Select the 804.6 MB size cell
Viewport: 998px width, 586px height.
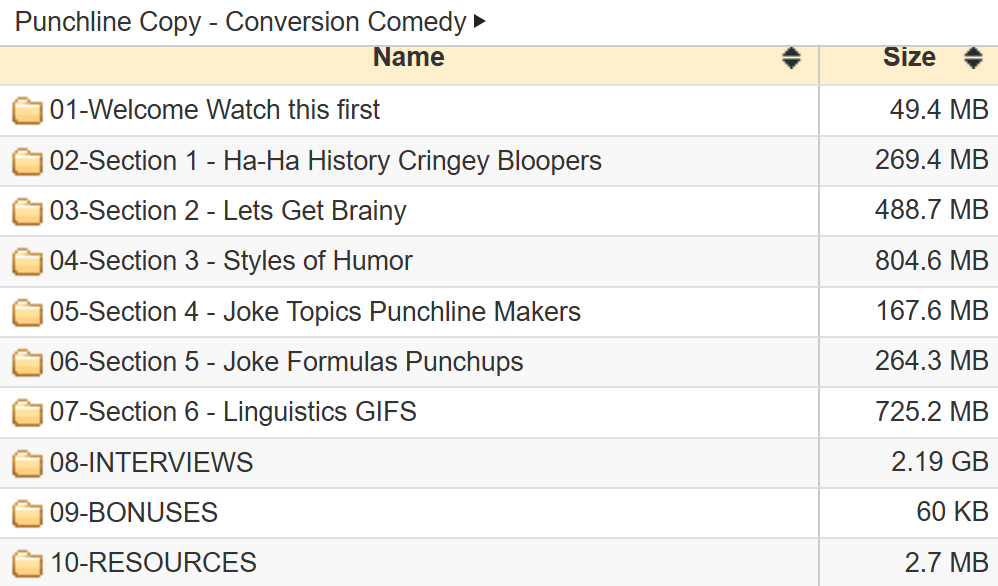[x=931, y=262]
